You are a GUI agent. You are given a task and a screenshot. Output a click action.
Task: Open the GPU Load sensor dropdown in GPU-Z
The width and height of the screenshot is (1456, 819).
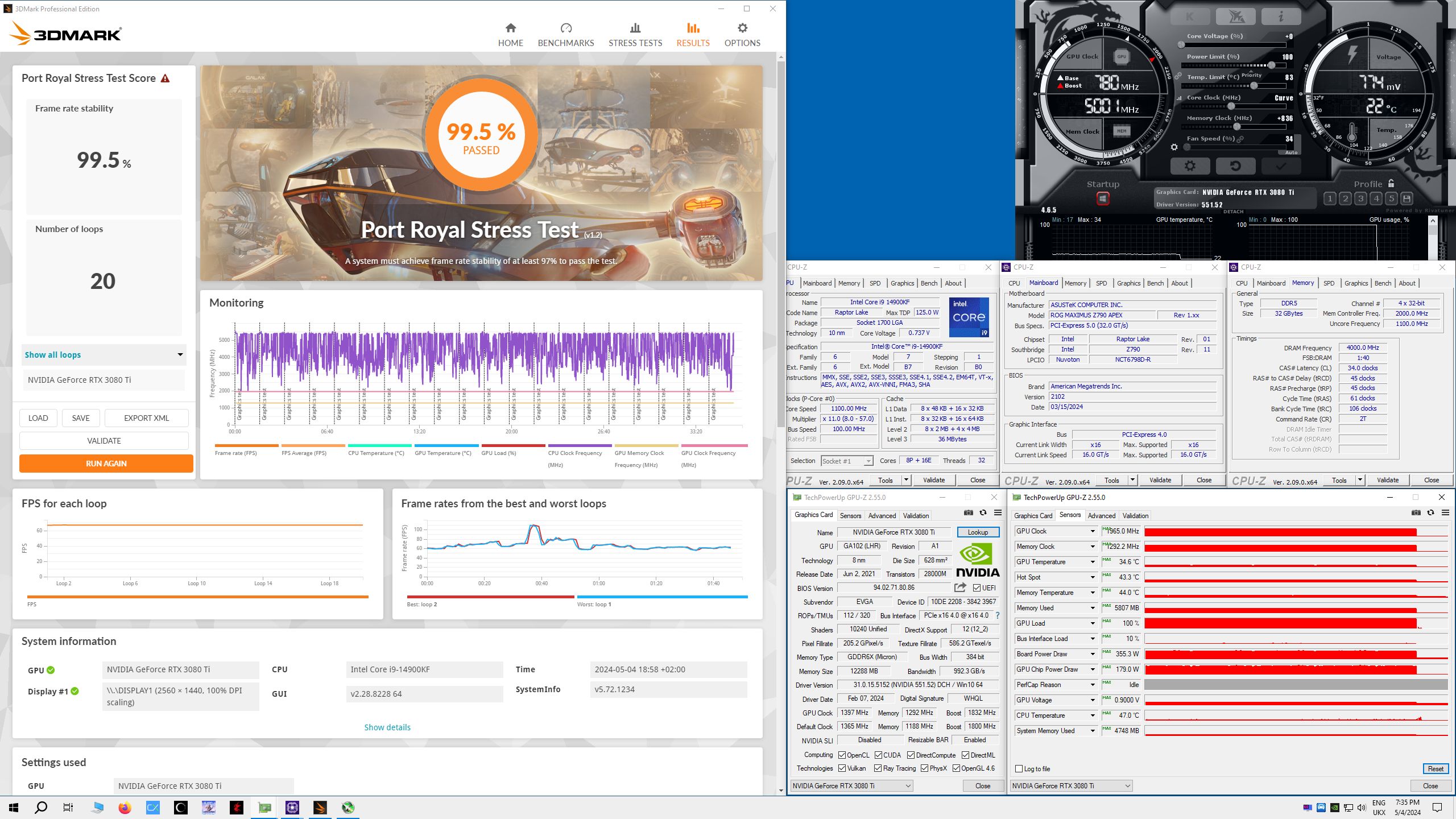(1093, 623)
